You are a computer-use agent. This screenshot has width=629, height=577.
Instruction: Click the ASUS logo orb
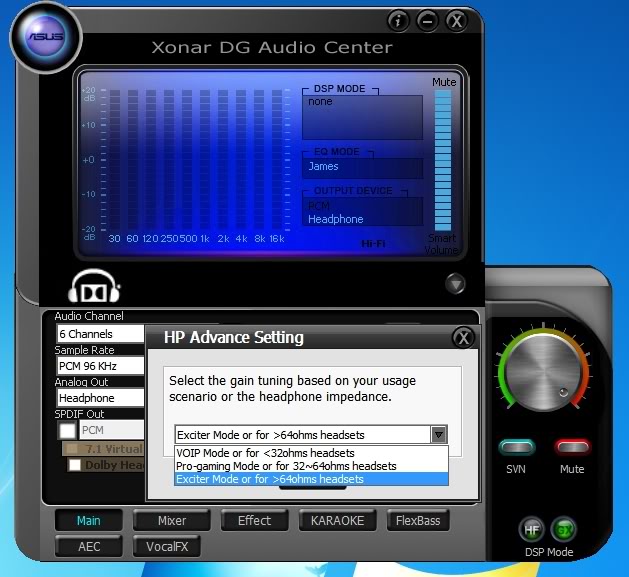click(46, 37)
